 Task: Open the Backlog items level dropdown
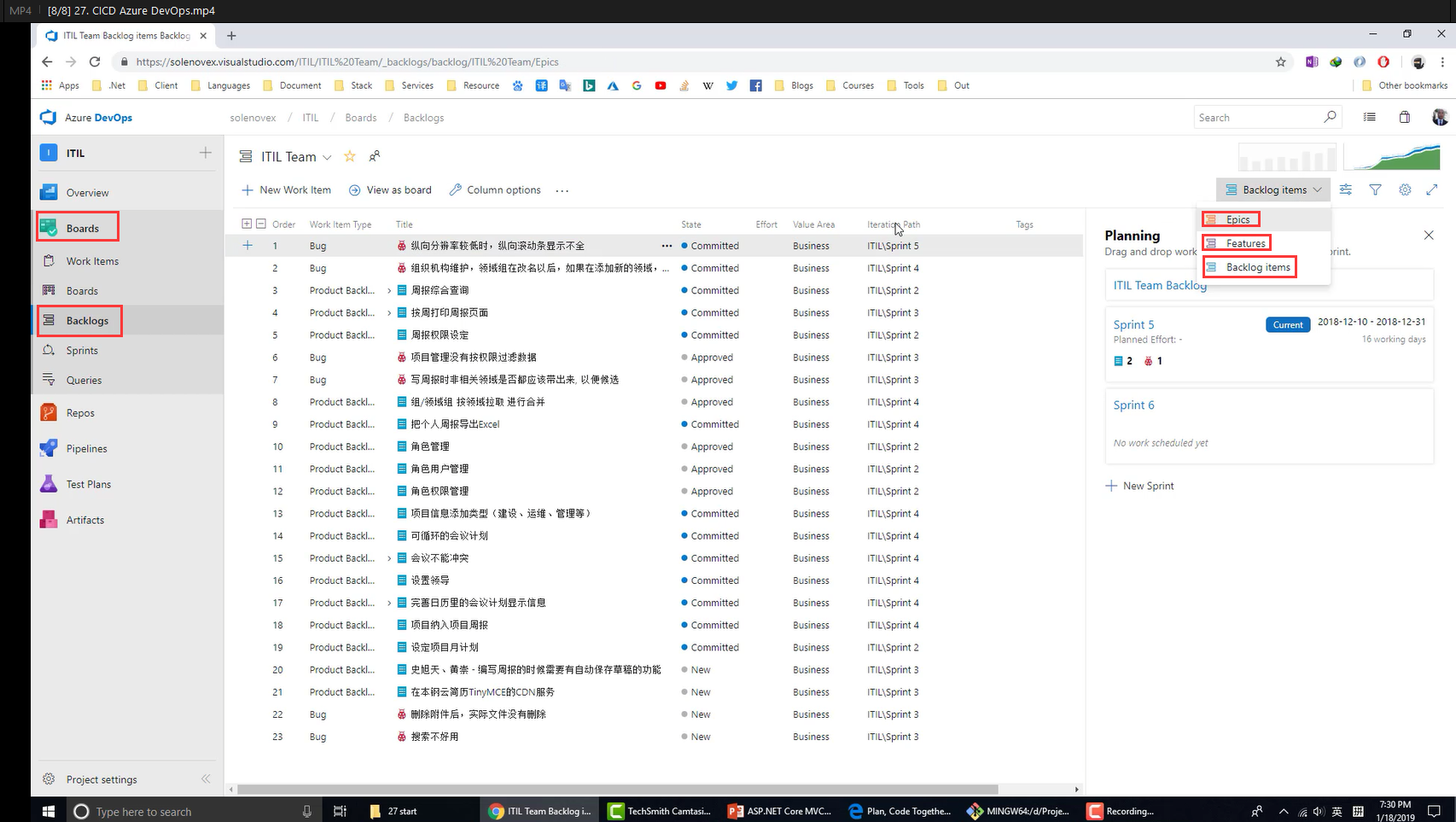point(1273,189)
